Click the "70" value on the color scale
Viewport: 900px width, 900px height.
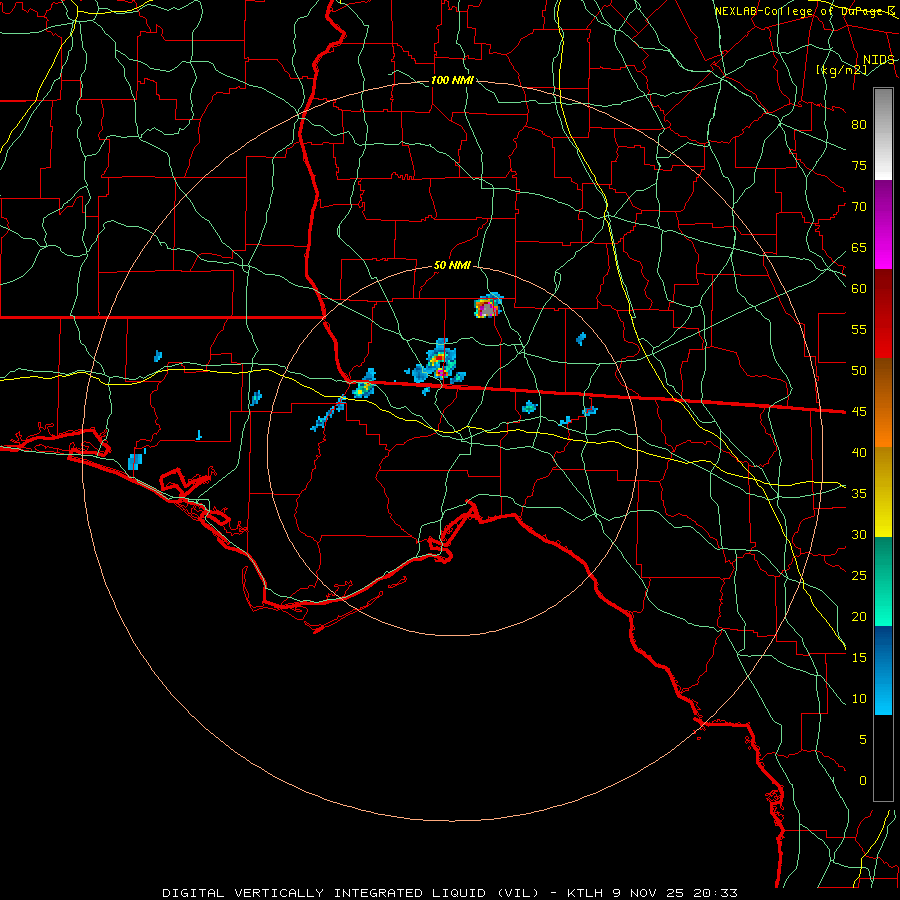click(x=859, y=207)
